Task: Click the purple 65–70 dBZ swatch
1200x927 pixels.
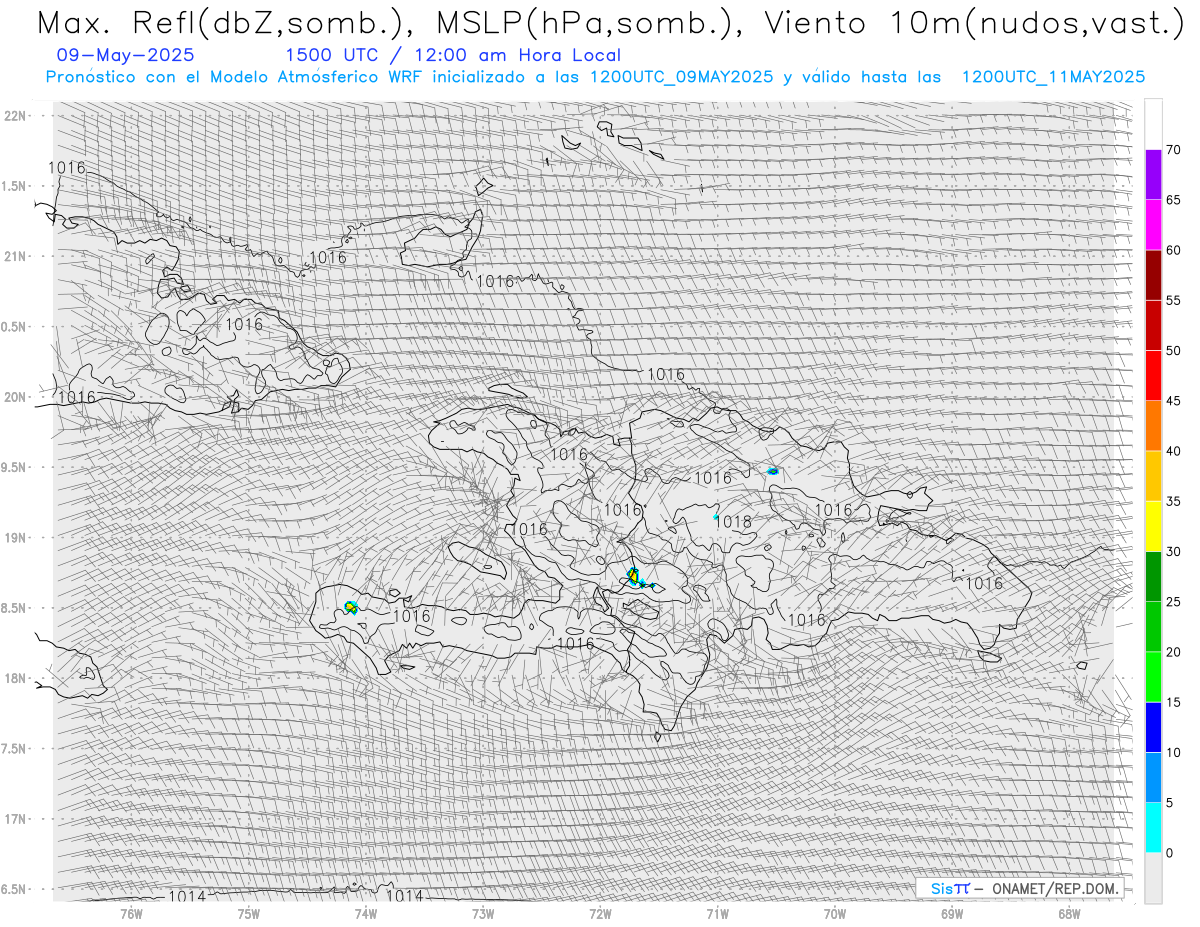Action: 1153,175
